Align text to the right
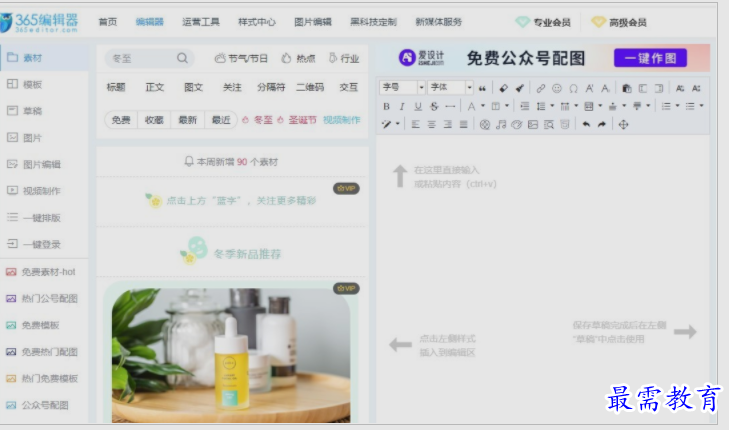729x430 pixels. pyautogui.click(x=448, y=125)
